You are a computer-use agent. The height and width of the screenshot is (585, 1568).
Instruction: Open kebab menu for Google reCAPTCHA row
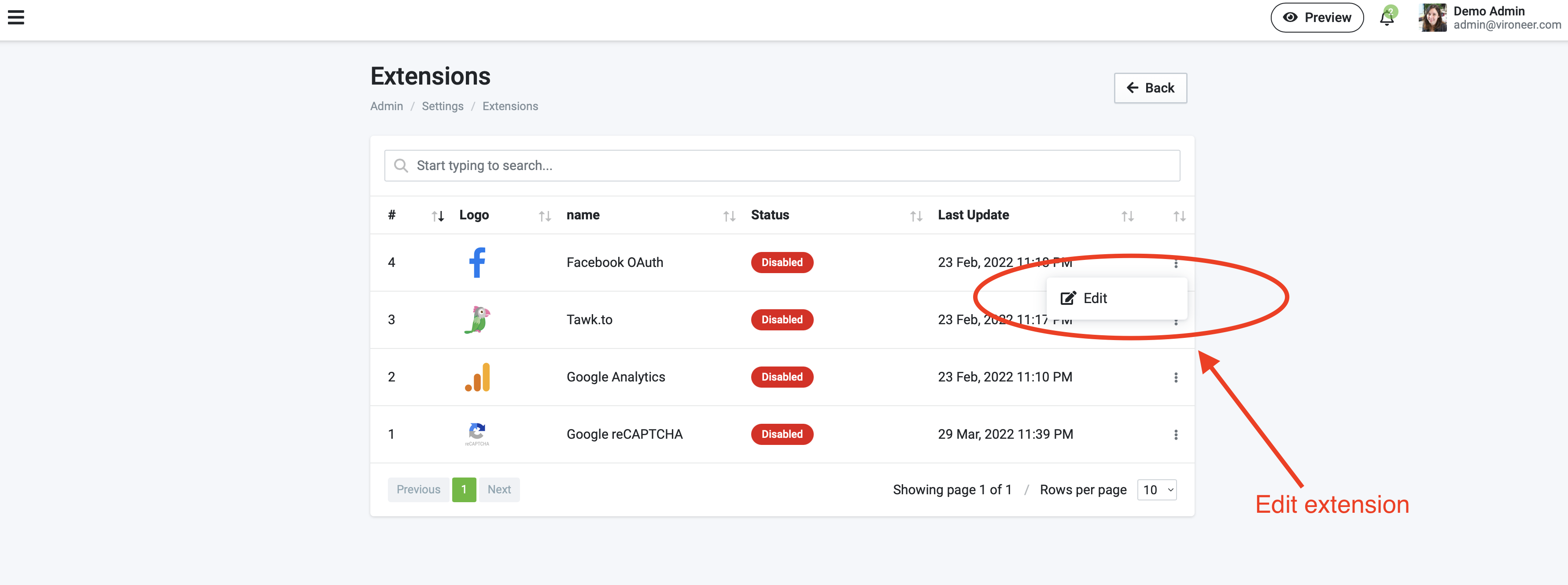pyautogui.click(x=1175, y=435)
